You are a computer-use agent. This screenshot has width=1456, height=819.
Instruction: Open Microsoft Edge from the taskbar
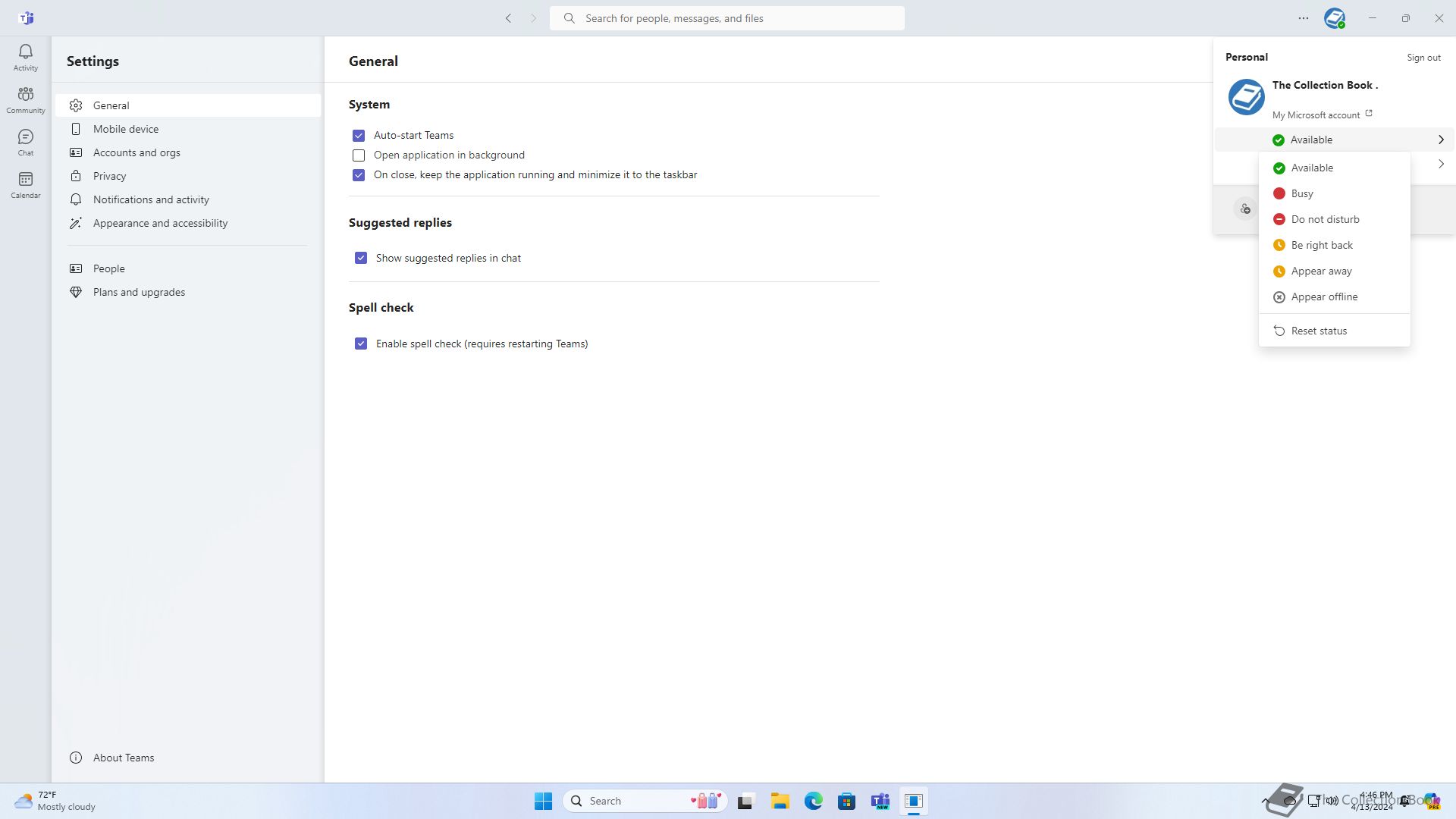click(813, 801)
